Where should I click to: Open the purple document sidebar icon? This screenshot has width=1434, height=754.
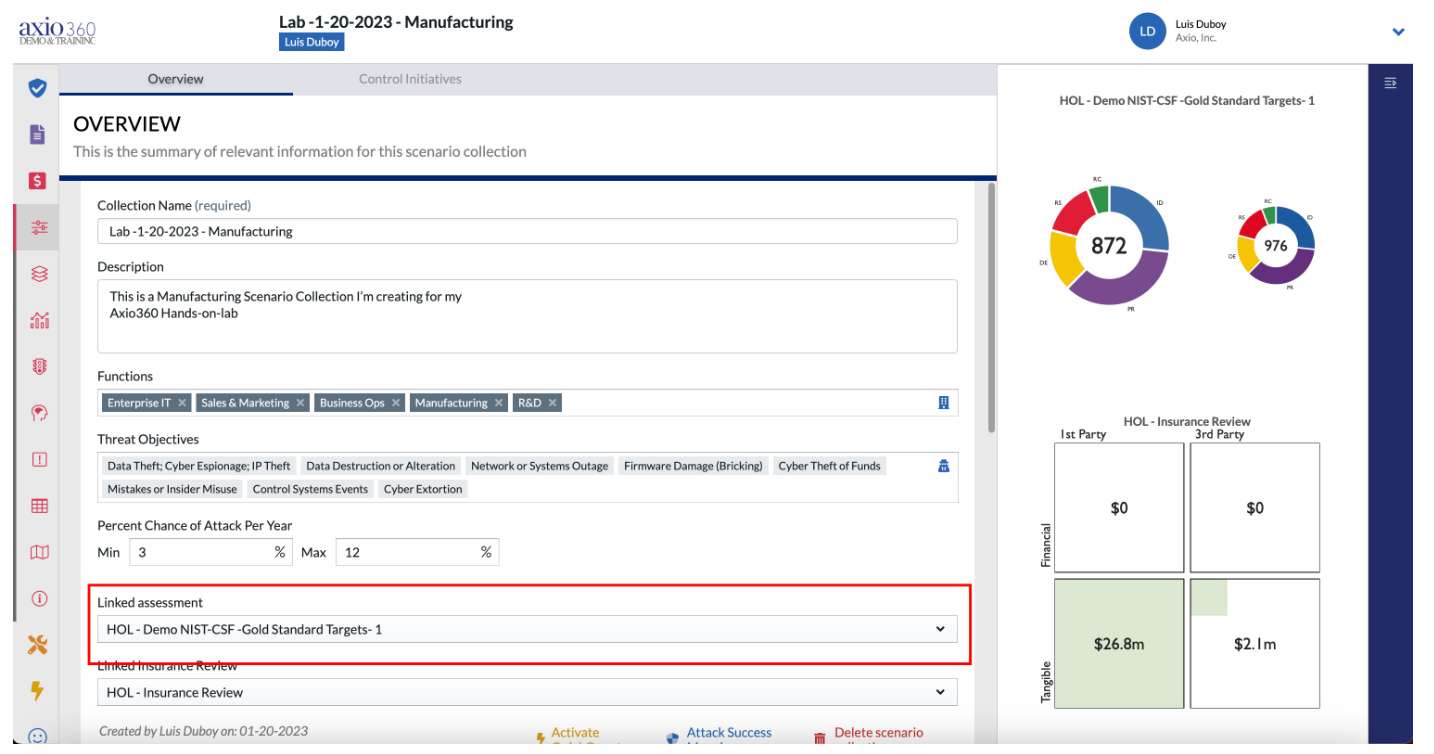(38, 134)
